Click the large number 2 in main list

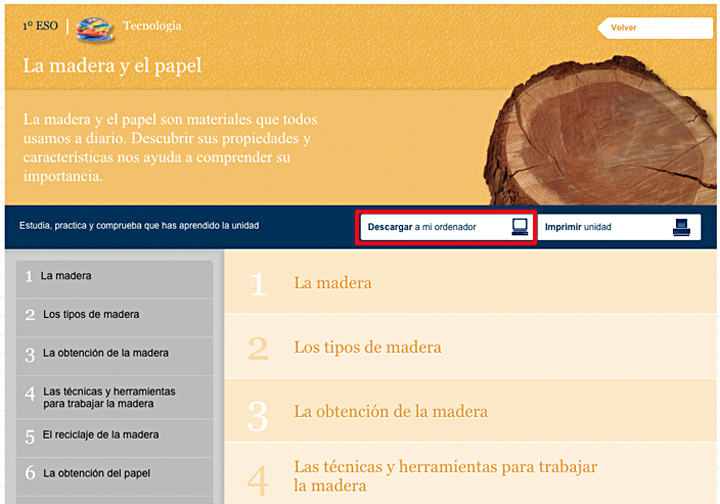pos(258,348)
